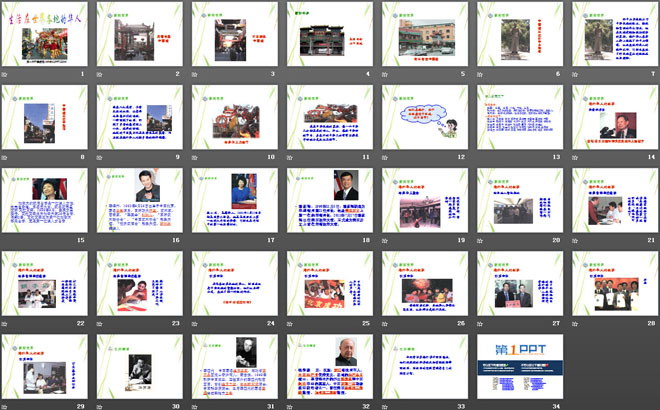Screen dimensions: 660x410
Task: Preview animation via star under slide 3
Action: pos(196,74)
